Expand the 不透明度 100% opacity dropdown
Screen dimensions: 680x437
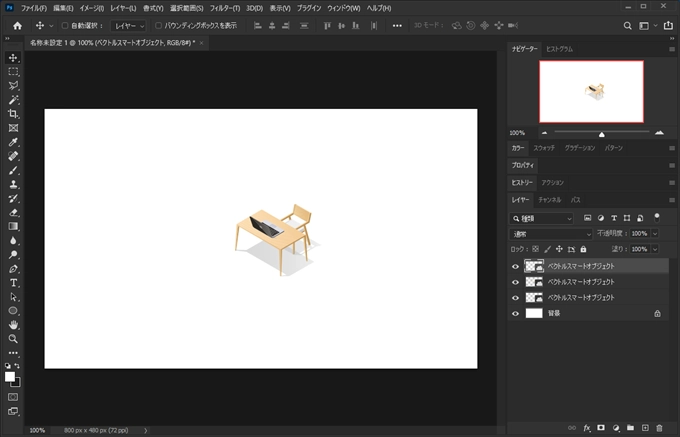point(655,233)
